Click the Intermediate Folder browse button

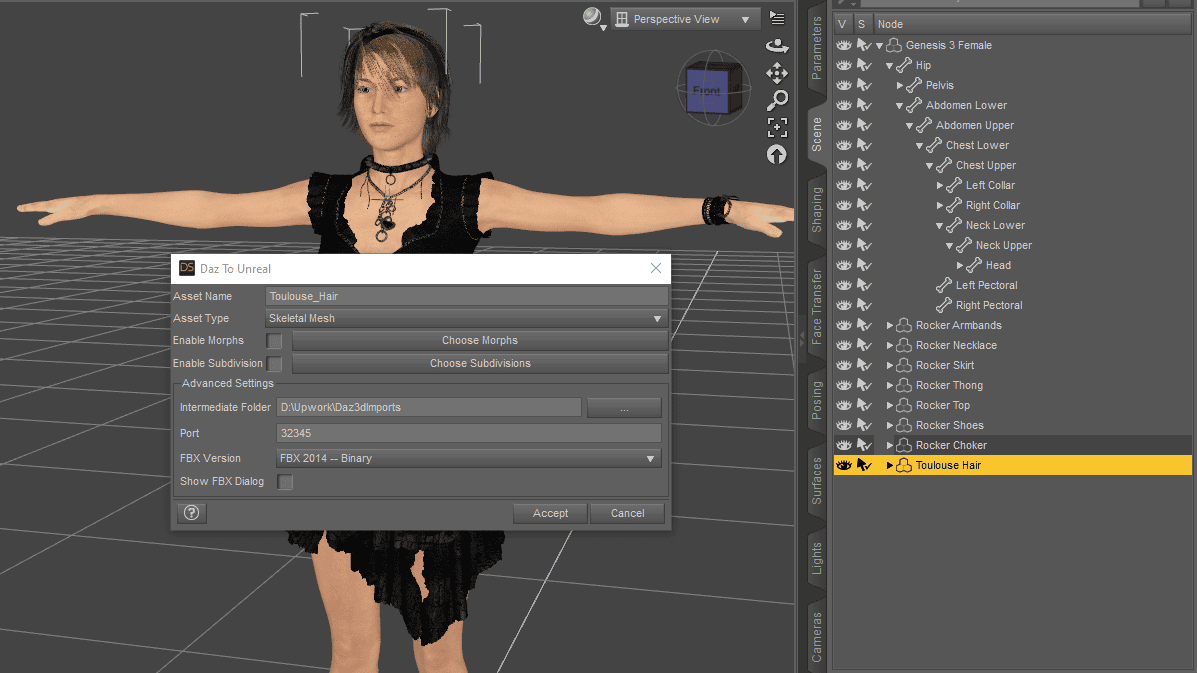click(x=624, y=407)
